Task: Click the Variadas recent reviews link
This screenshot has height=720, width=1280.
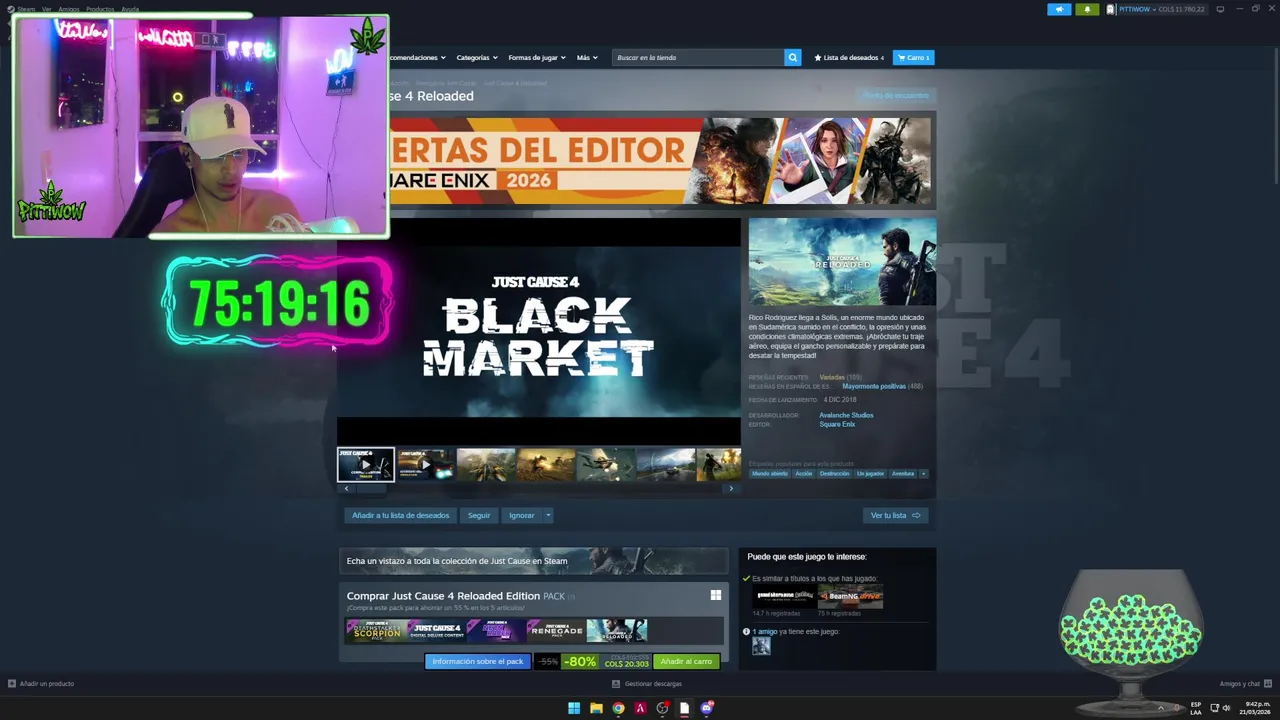Action: [832, 377]
